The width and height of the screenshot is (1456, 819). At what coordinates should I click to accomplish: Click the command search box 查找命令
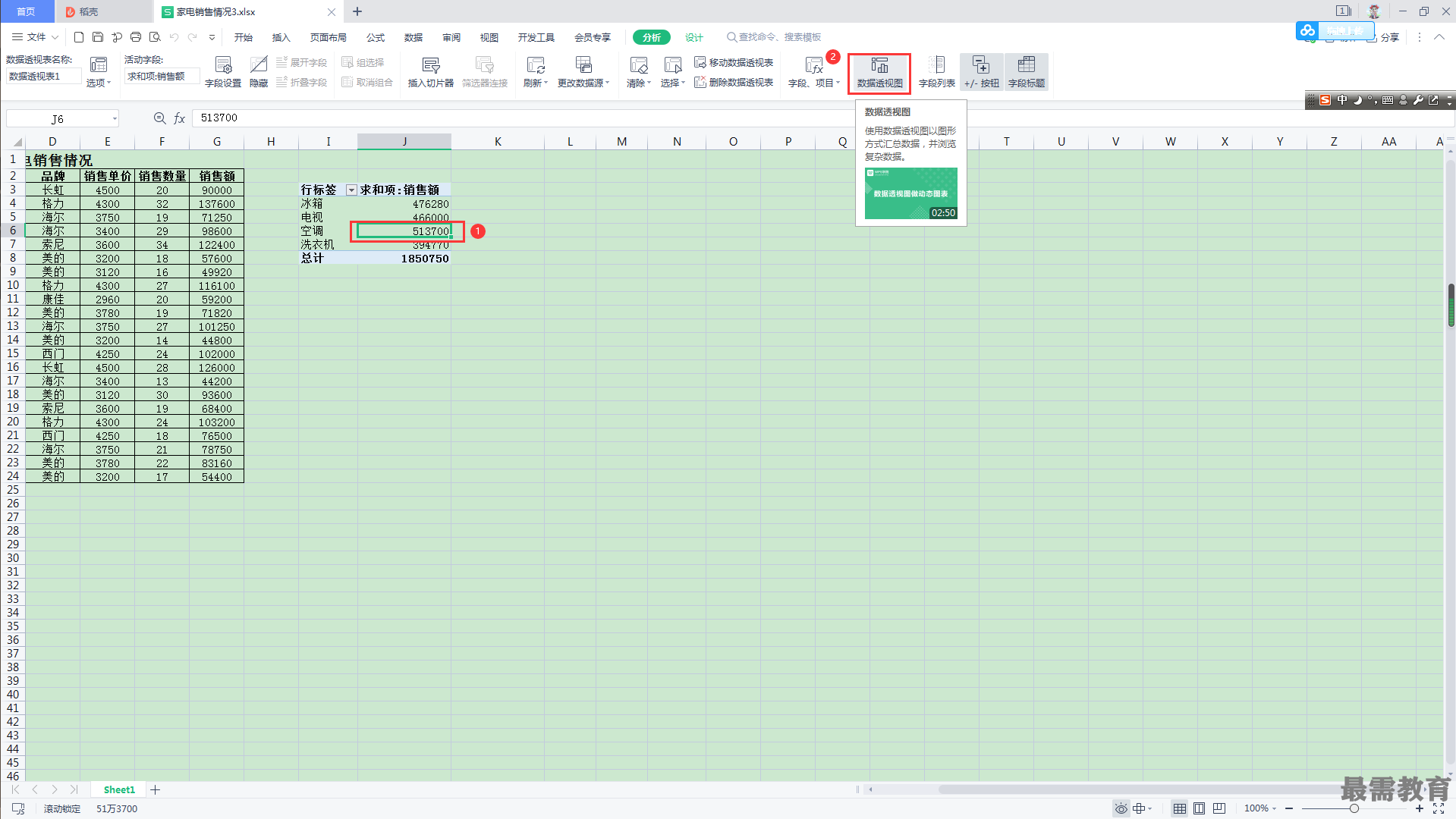pos(774,37)
